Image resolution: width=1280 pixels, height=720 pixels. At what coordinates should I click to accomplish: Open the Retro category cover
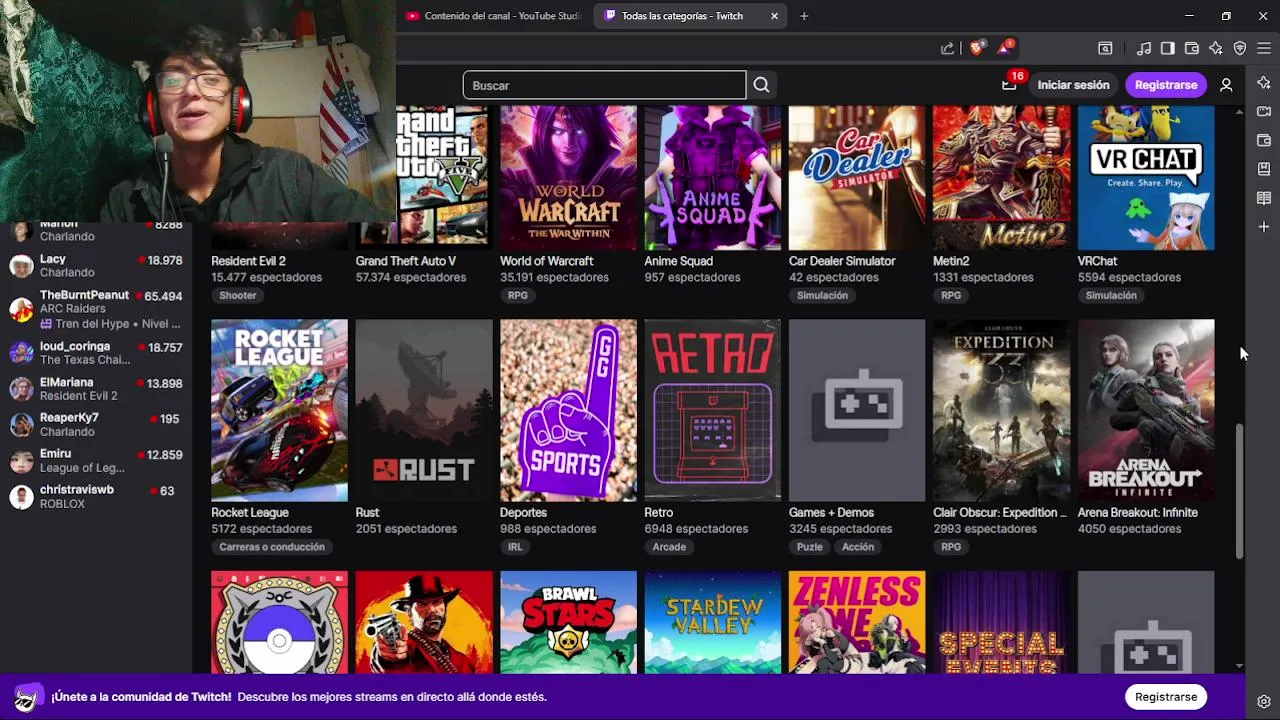click(712, 410)
